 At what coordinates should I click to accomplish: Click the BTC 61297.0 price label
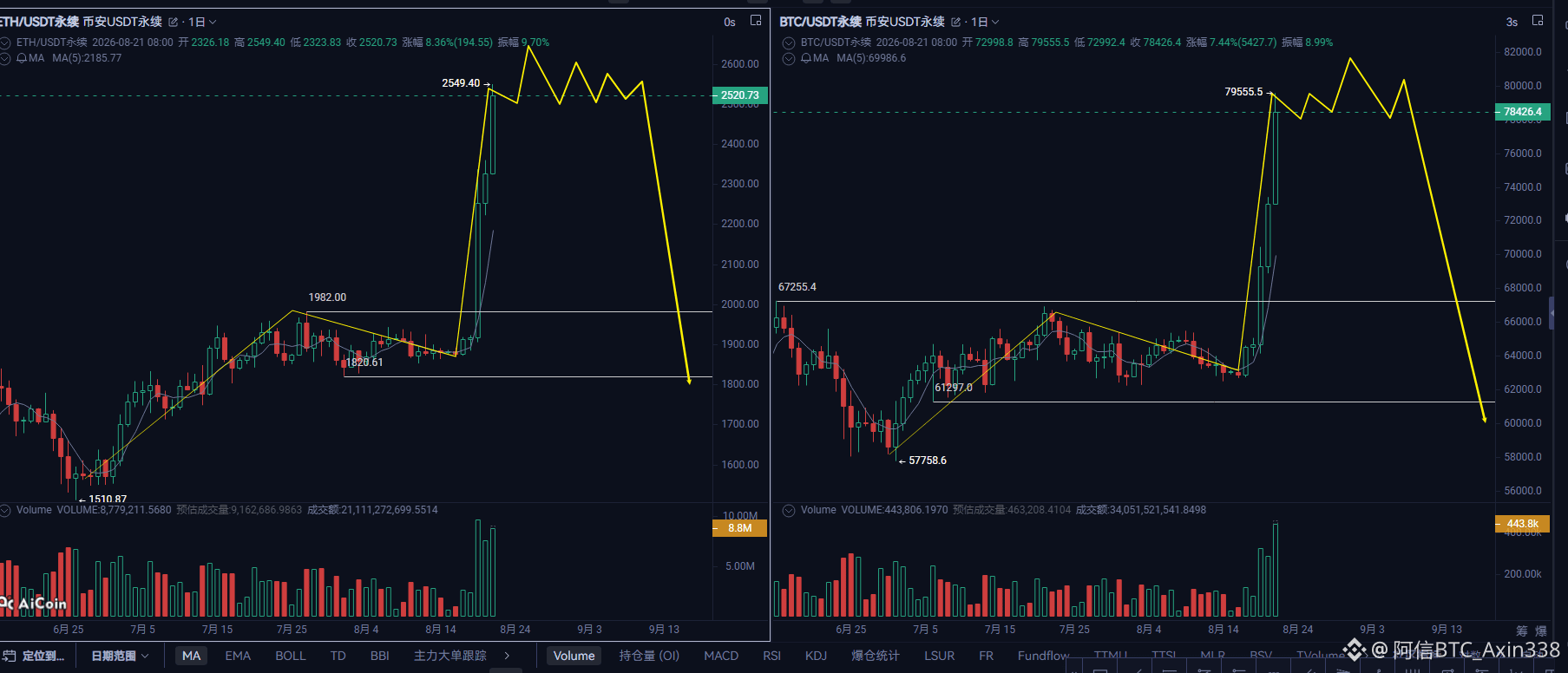[x=954, y=388]
